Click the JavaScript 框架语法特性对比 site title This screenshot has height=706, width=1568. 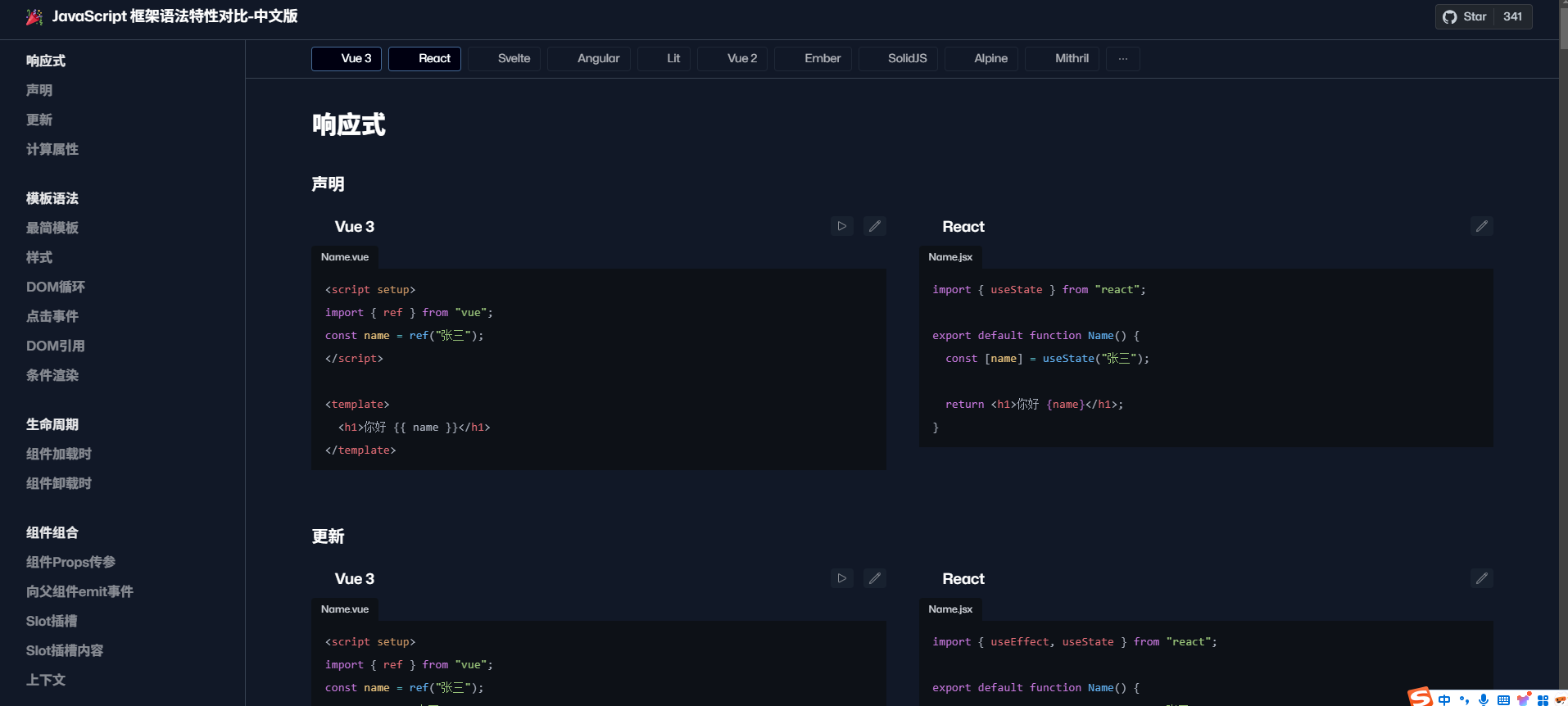tap(174, 16)
